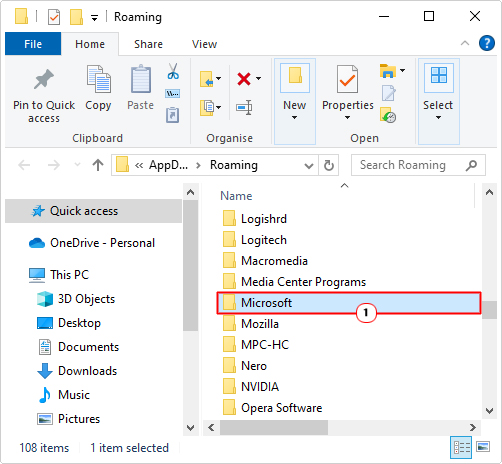The image size is (502, 464).
Task: Open the recent locations dropdown
Action: (x=77, y=164)
